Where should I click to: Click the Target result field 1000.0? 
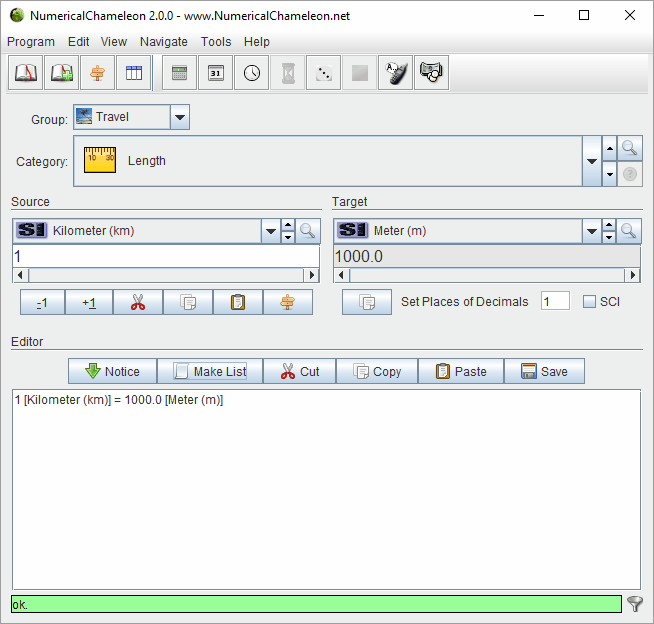487,256
